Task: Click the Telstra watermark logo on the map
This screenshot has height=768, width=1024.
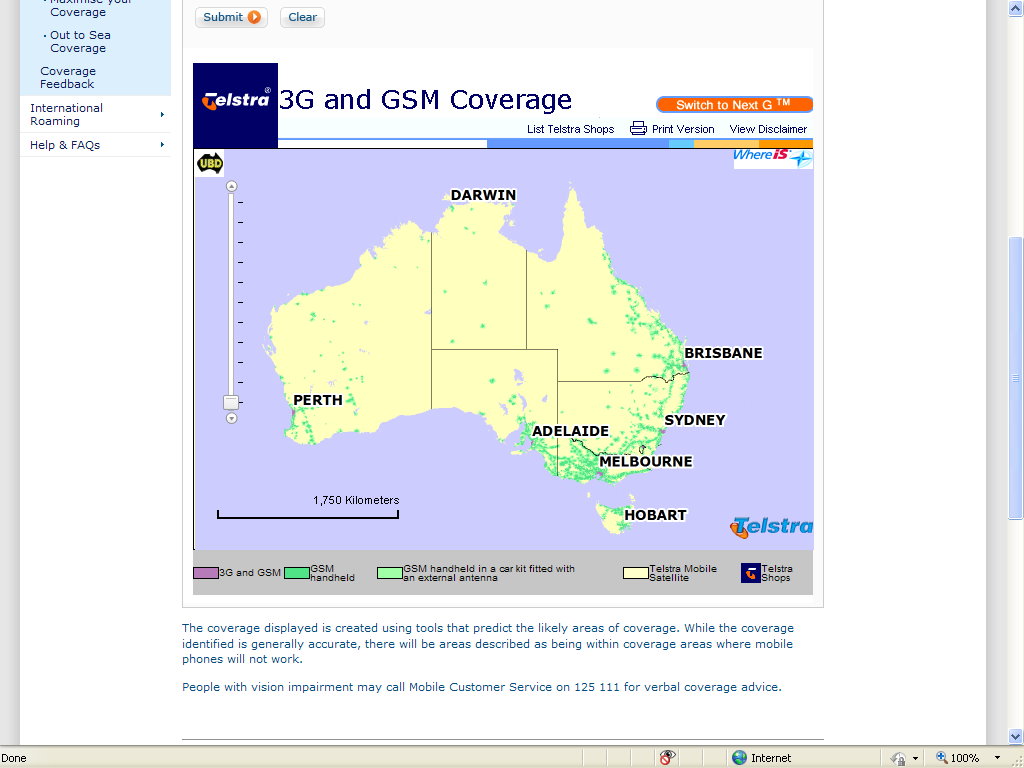Action: point(771,527)
